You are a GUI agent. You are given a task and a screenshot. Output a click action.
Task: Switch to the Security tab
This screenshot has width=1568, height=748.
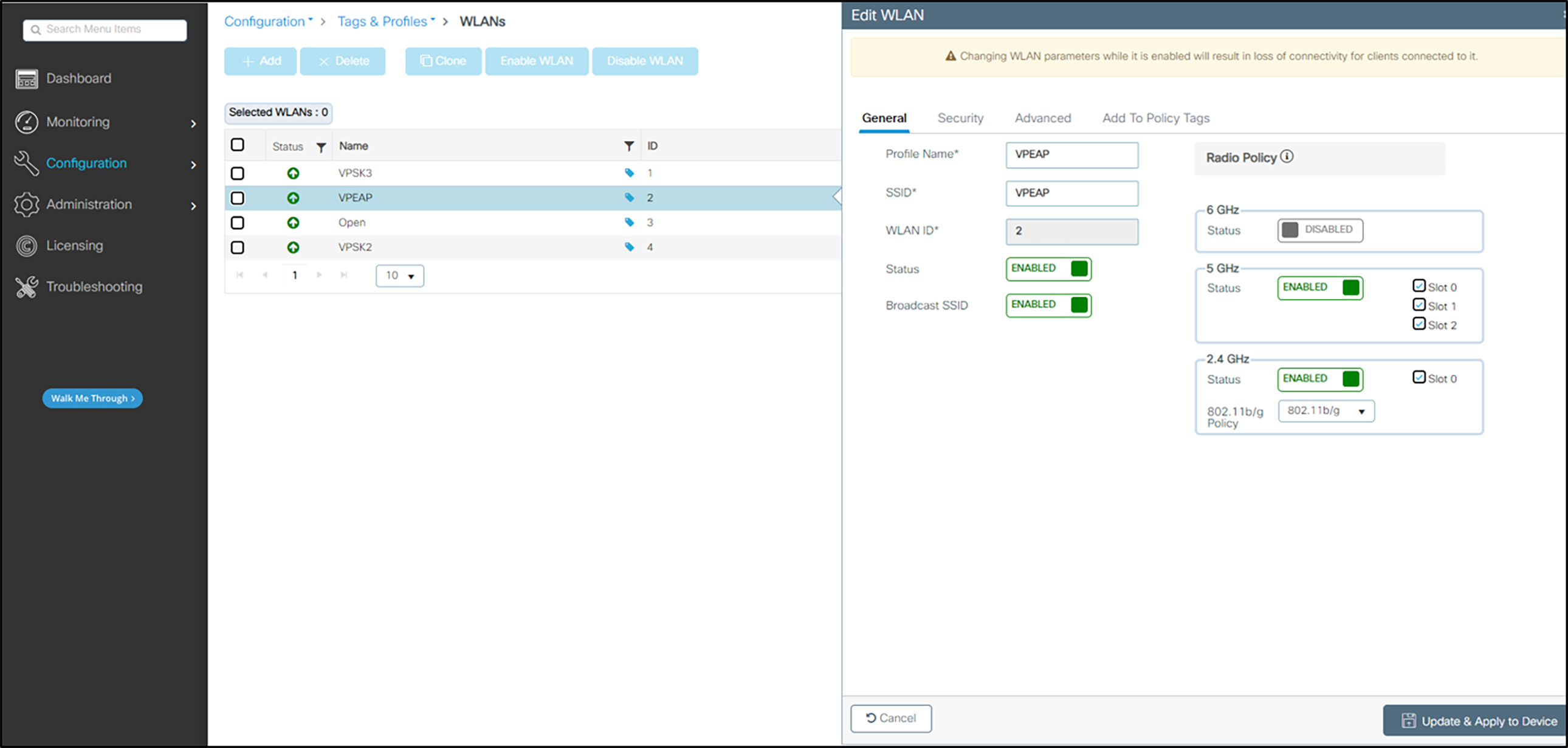960,118
